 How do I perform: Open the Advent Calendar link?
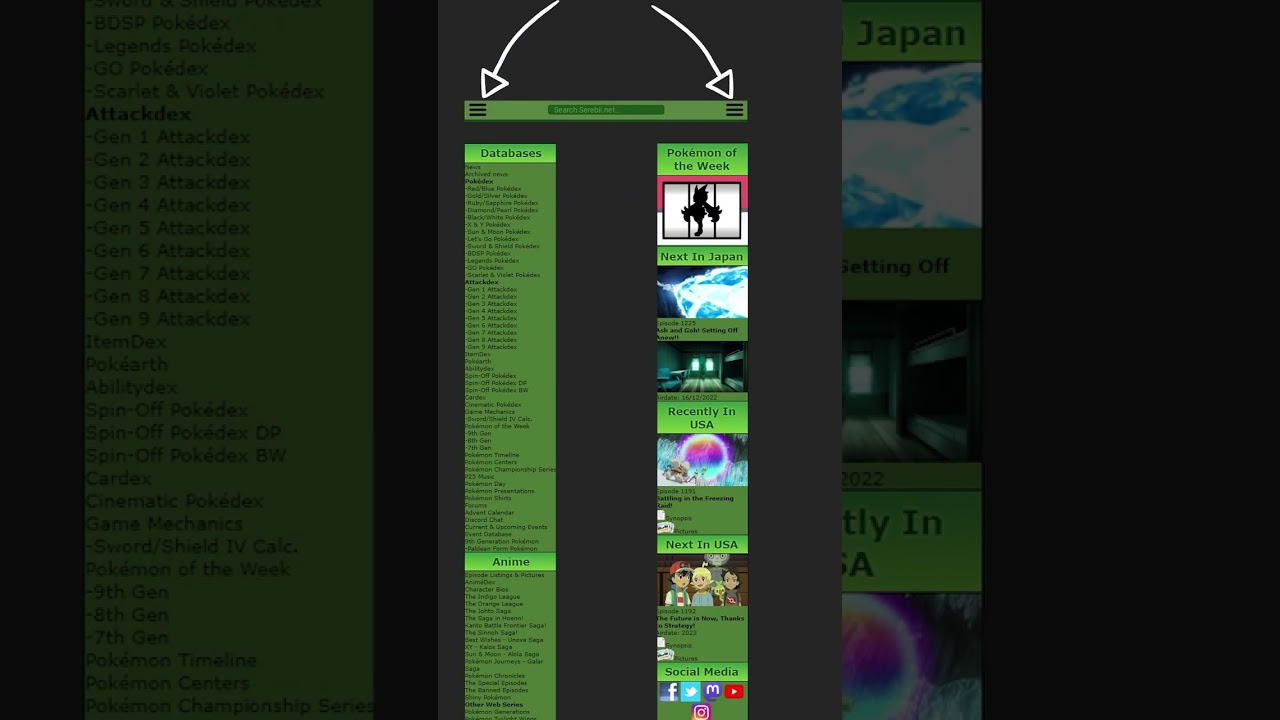489,513
